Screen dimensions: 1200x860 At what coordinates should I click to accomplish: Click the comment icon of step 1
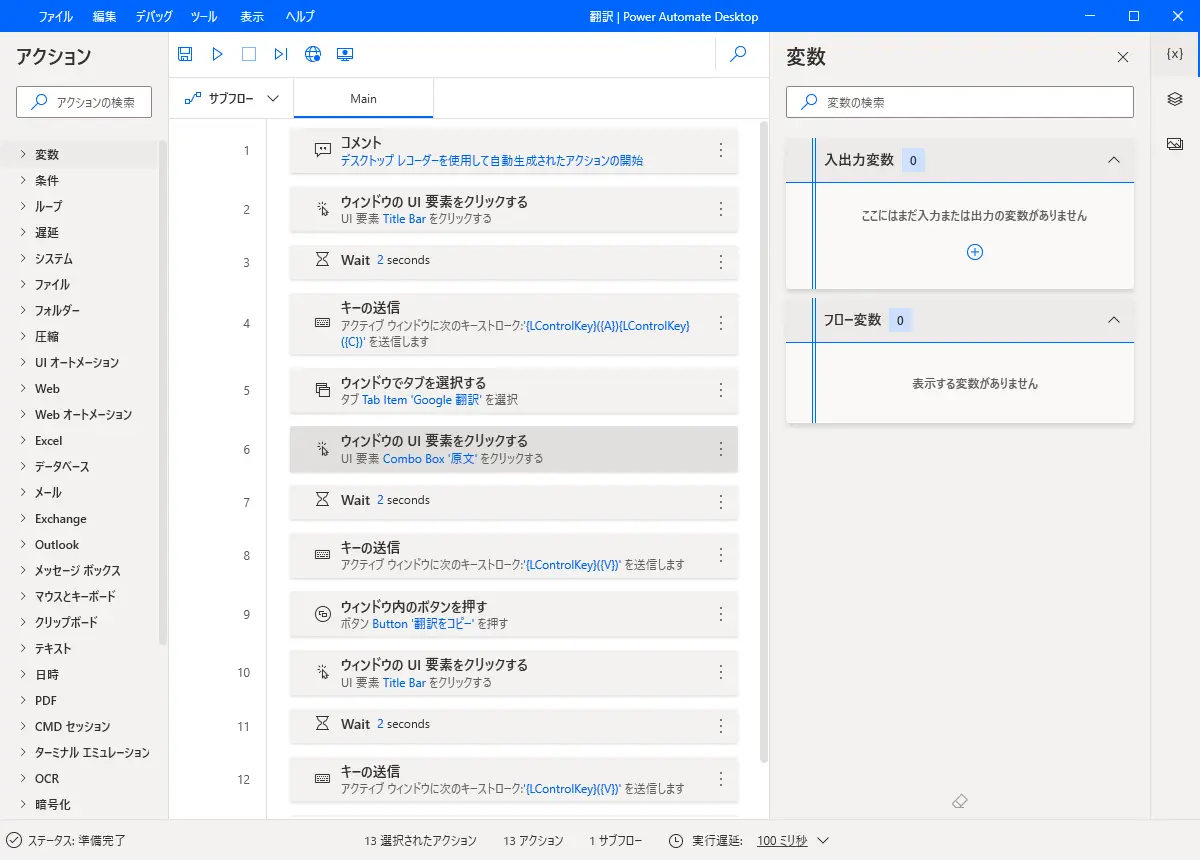[322, 150]
